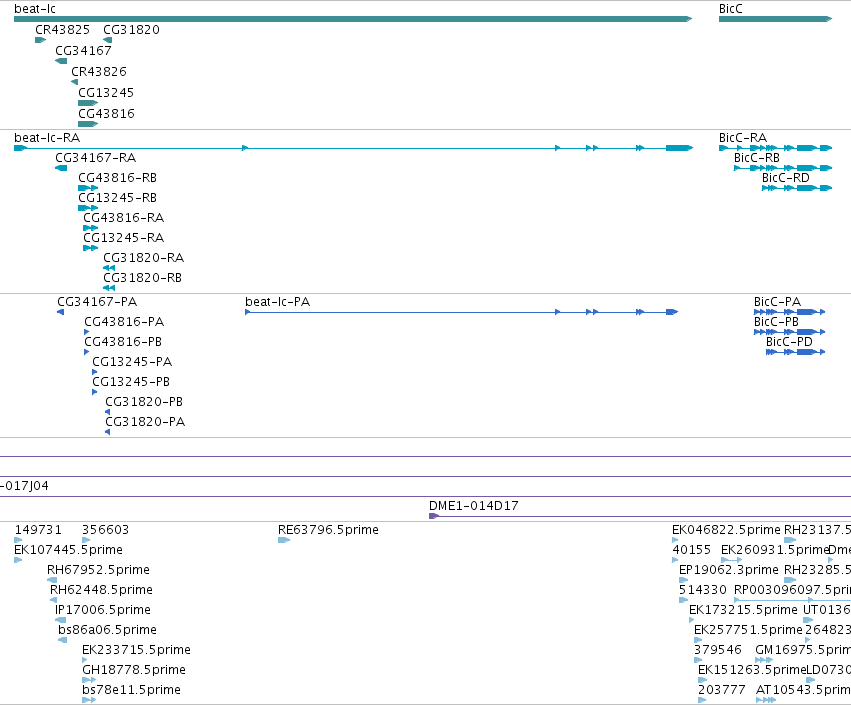Click the BicC gene label in top track
851x705 pixels.
click(731, 9)
